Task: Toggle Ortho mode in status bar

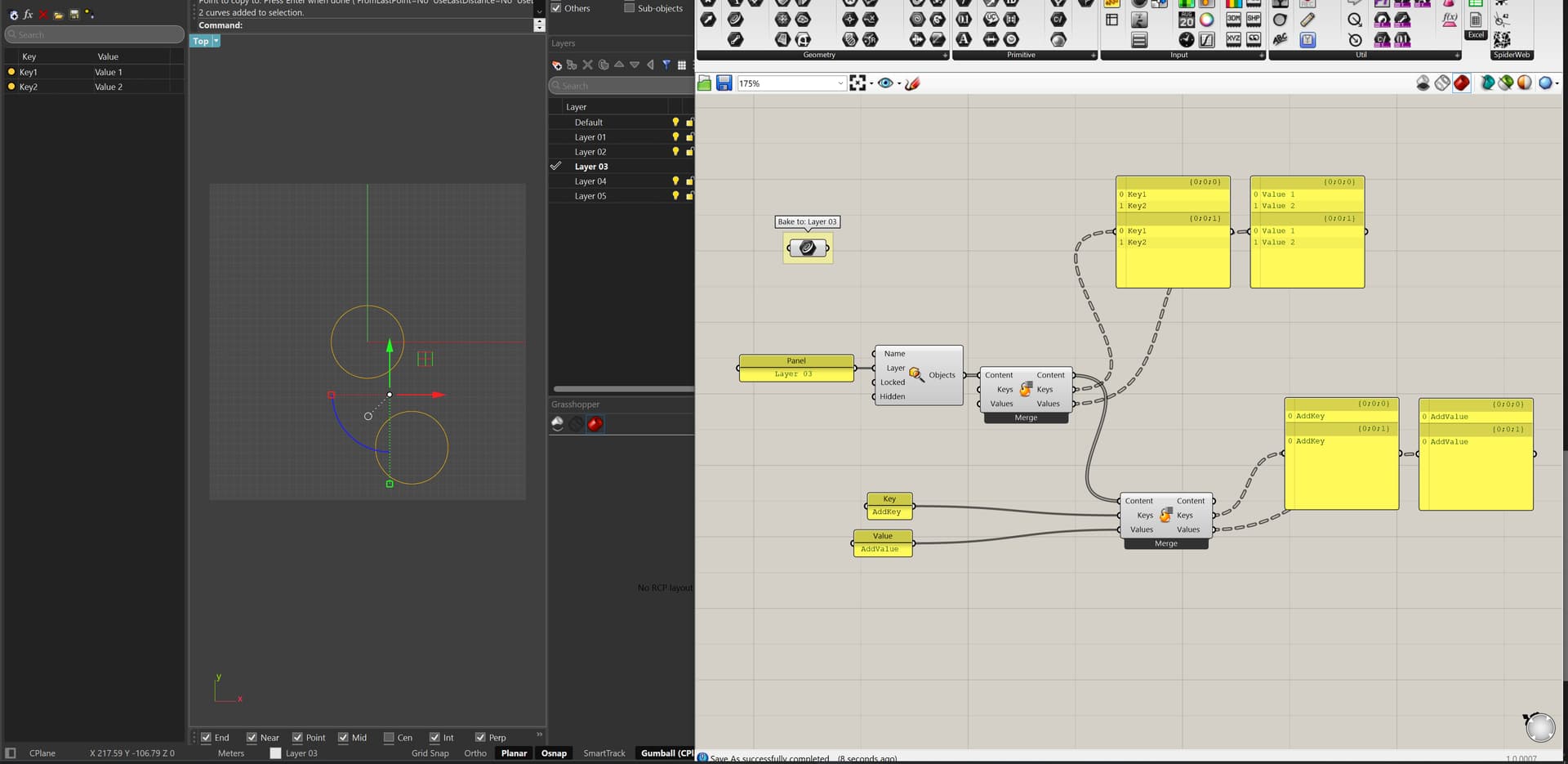Action: [x=474, y=753]
